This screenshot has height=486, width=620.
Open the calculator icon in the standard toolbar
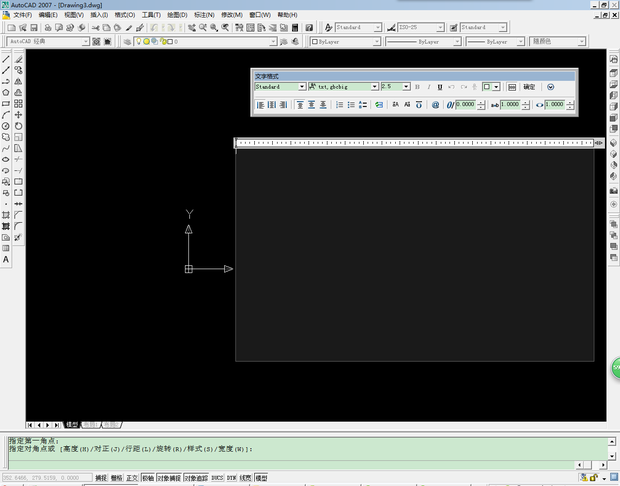[295, 28]
